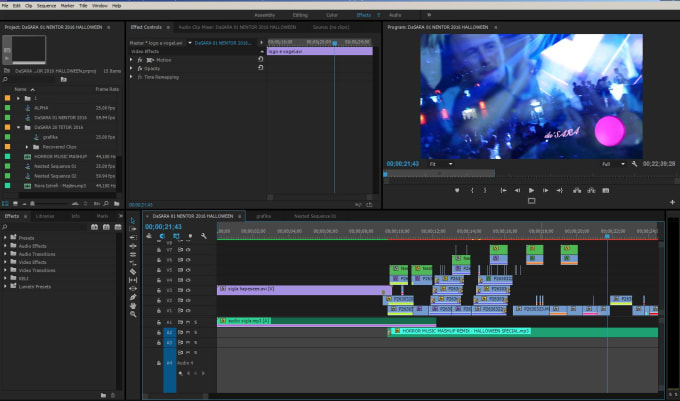Open the Full playback resolution dropdown

(614, 164)
